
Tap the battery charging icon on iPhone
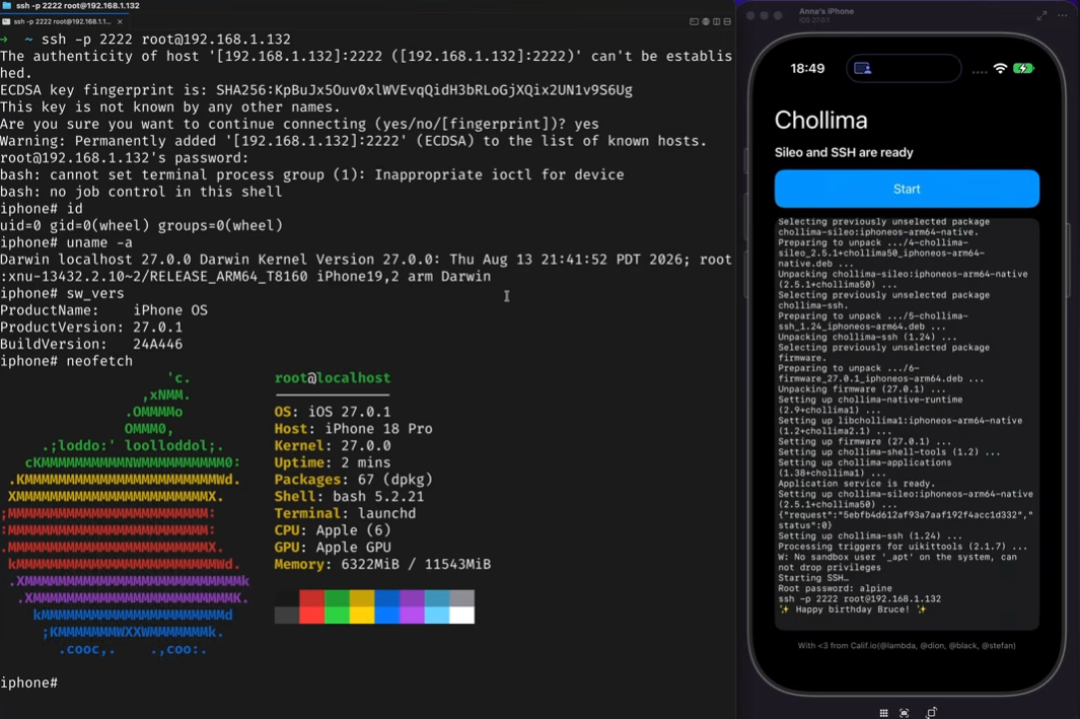pos(1024,68)
